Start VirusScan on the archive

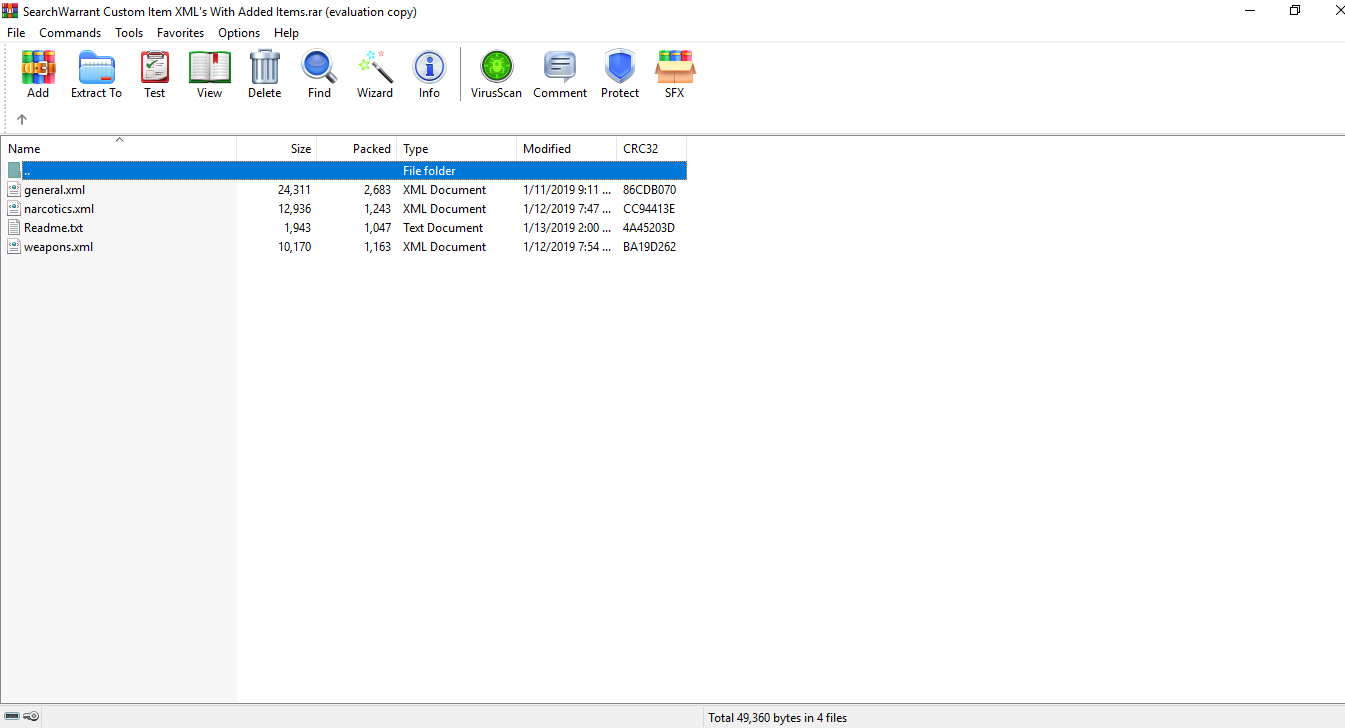(496, 74)
